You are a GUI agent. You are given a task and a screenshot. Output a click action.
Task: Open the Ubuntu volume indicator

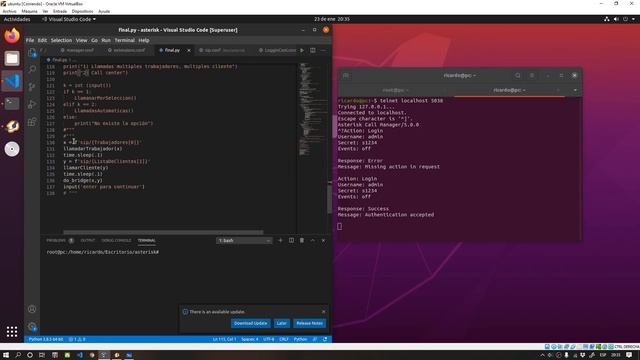(x=616, y=19)
